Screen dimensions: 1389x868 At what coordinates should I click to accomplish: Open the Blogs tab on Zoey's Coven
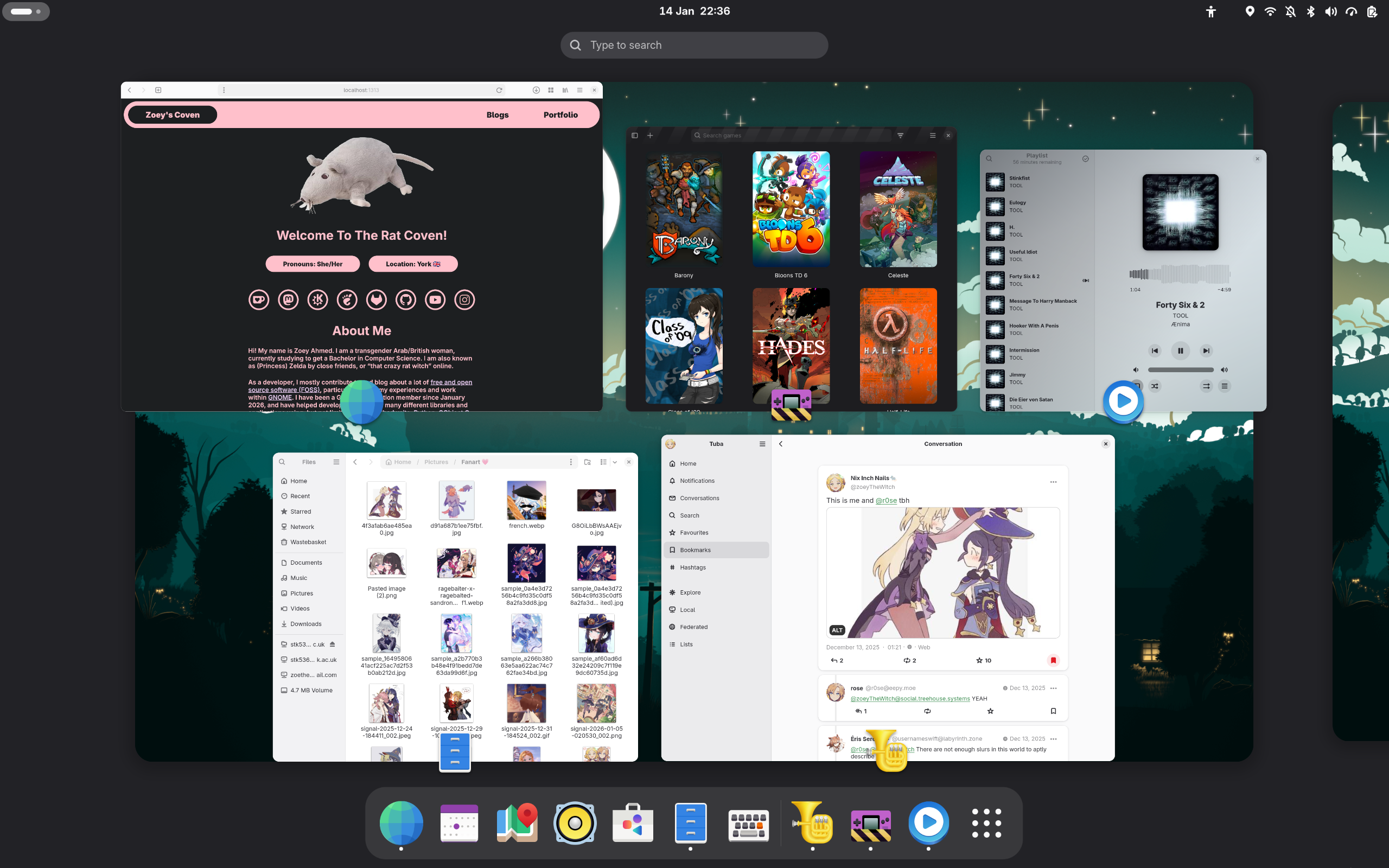click(497, 115)
